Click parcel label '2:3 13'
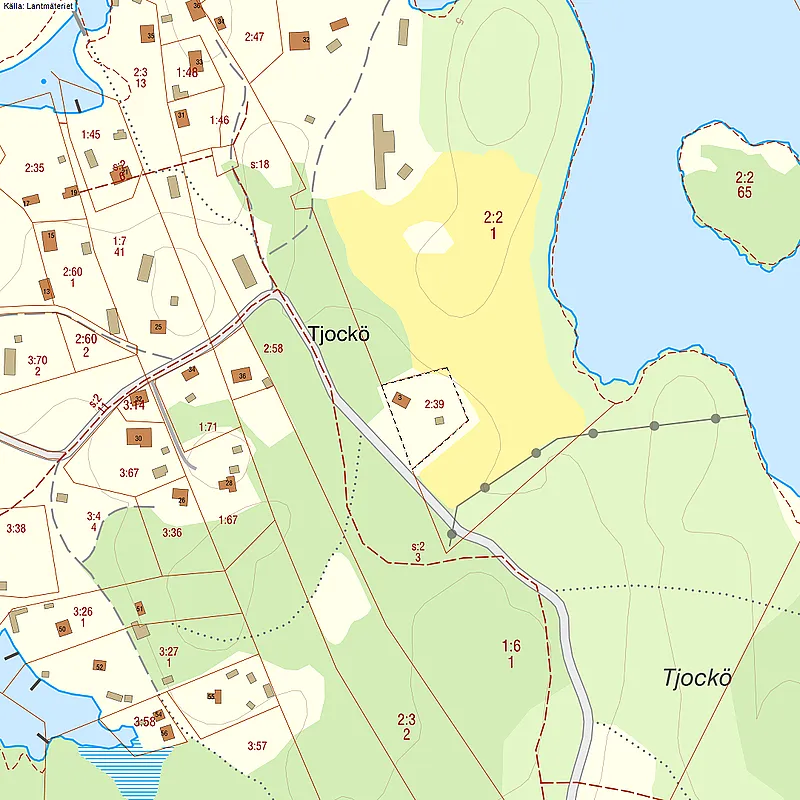Image resolution: width=800 pixels, height=800 pixels. pyautogui.click(x=141, y=78)
